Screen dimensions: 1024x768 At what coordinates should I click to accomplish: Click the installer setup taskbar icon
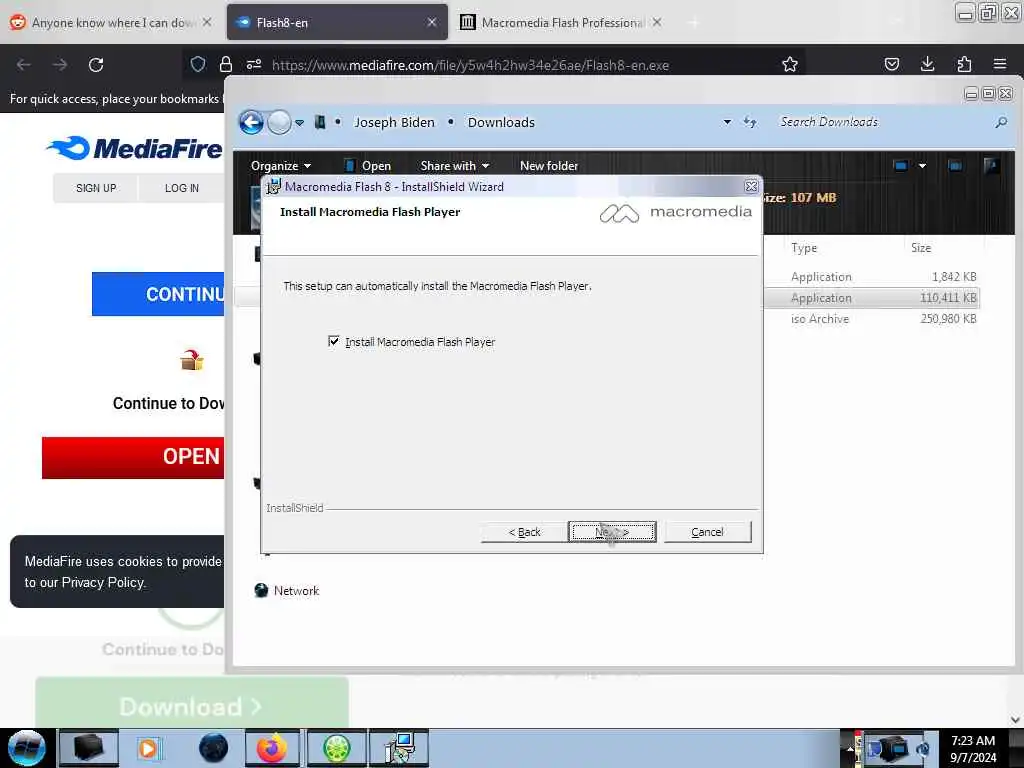coord(399,748)
